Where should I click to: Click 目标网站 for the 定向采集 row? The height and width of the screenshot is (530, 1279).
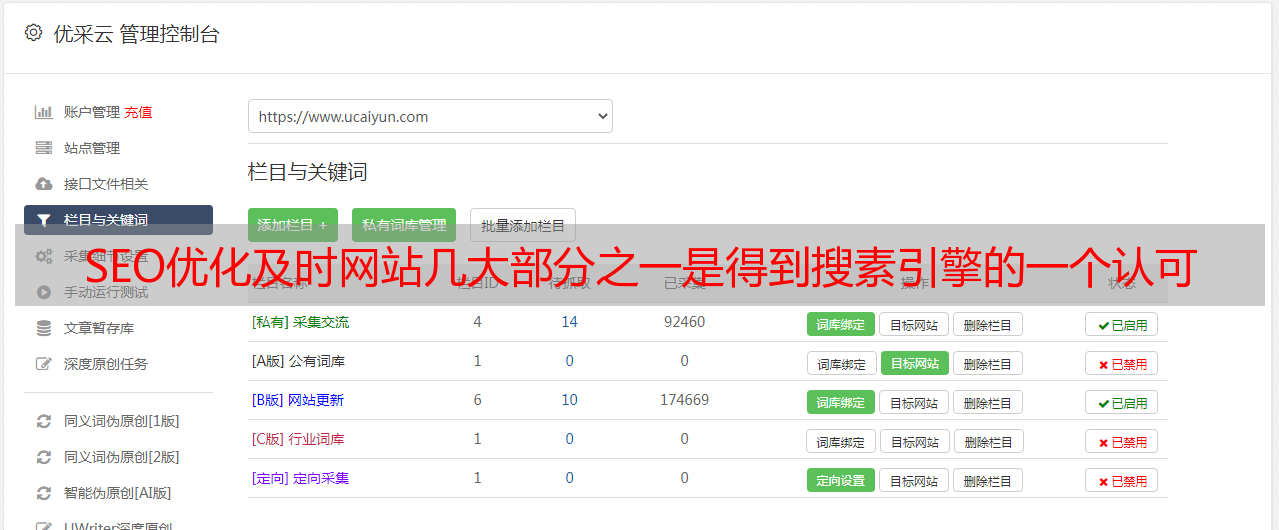click(x=914, y=480)
